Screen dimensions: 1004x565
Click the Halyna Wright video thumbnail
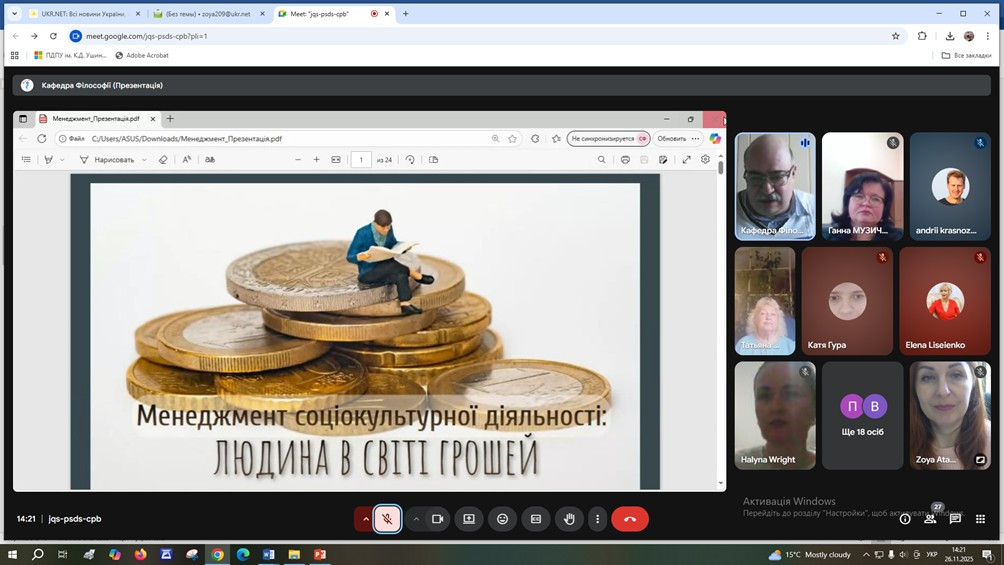pyautogui.click(x=775, y=415)
